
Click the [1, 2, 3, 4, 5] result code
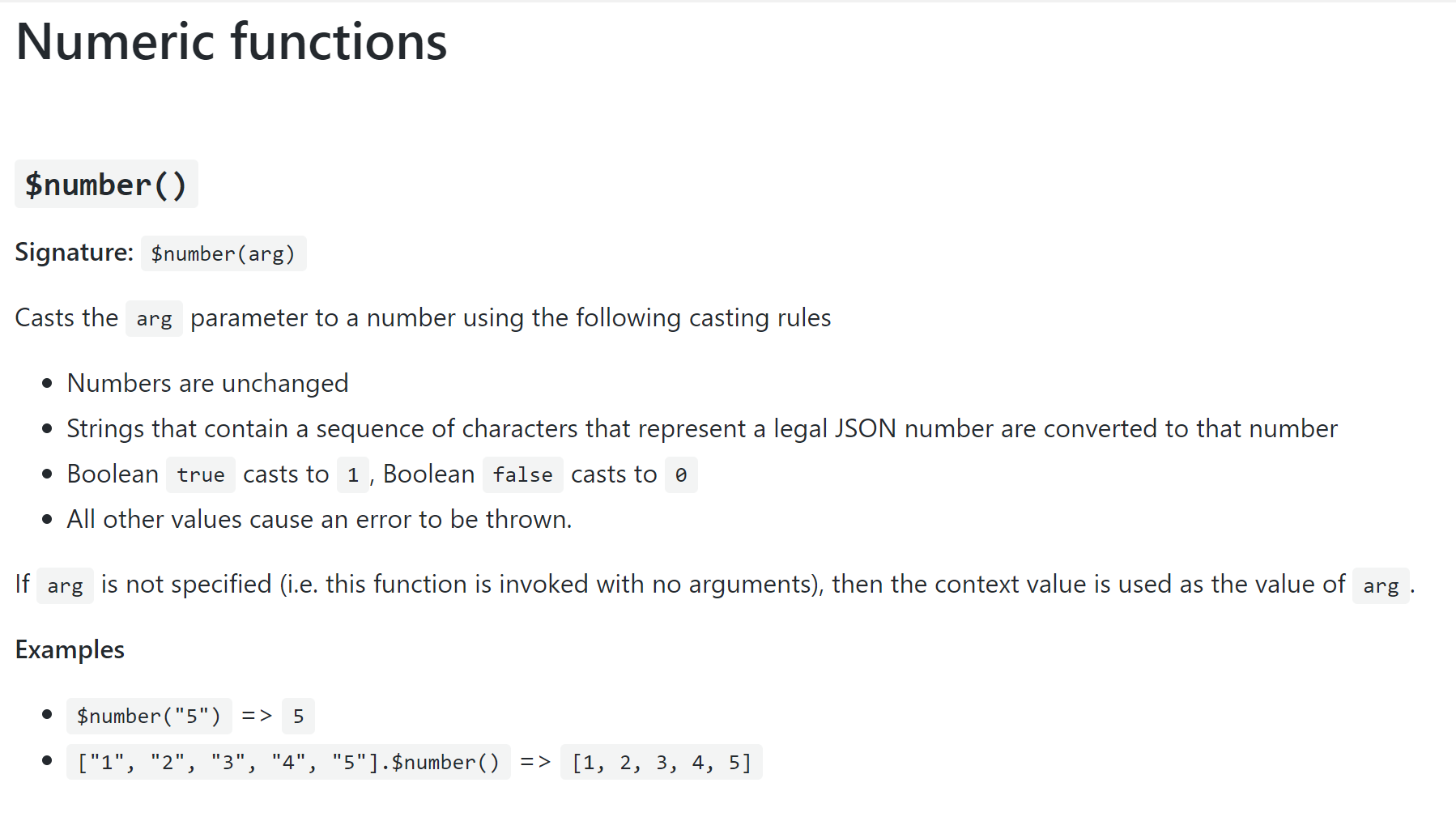coord(661,763)
